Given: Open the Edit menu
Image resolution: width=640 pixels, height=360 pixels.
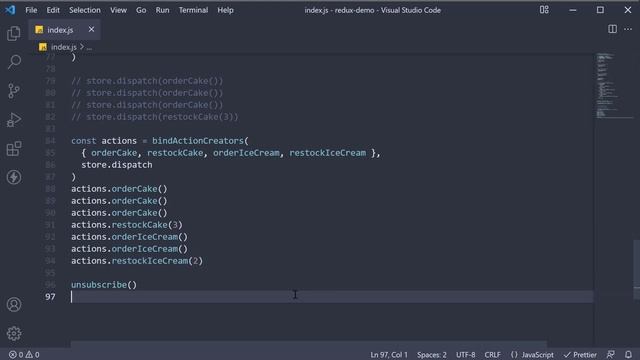Looking at the screenshot, I should pyautogui.click(x=53, y=10).
